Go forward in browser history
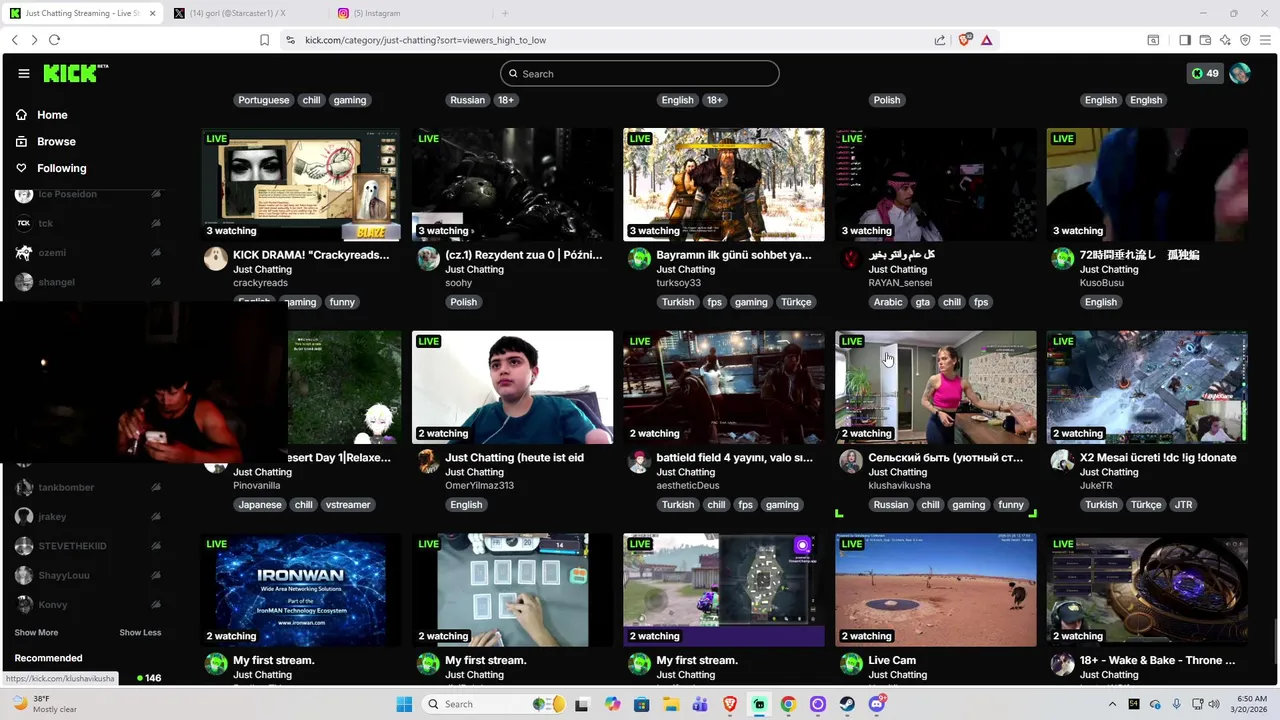Viewport: 1280px width, 720px height. [x=34, y=40]
